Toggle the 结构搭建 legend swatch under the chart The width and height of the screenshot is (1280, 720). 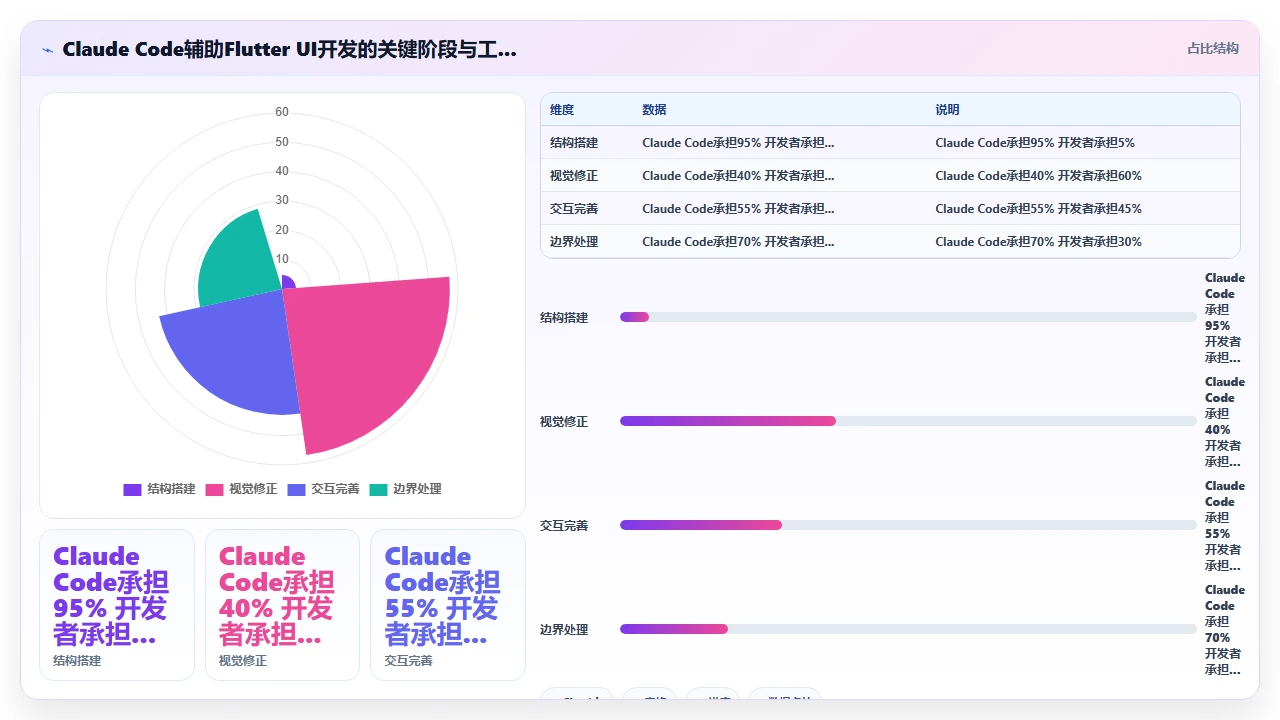tap(132, 489)
